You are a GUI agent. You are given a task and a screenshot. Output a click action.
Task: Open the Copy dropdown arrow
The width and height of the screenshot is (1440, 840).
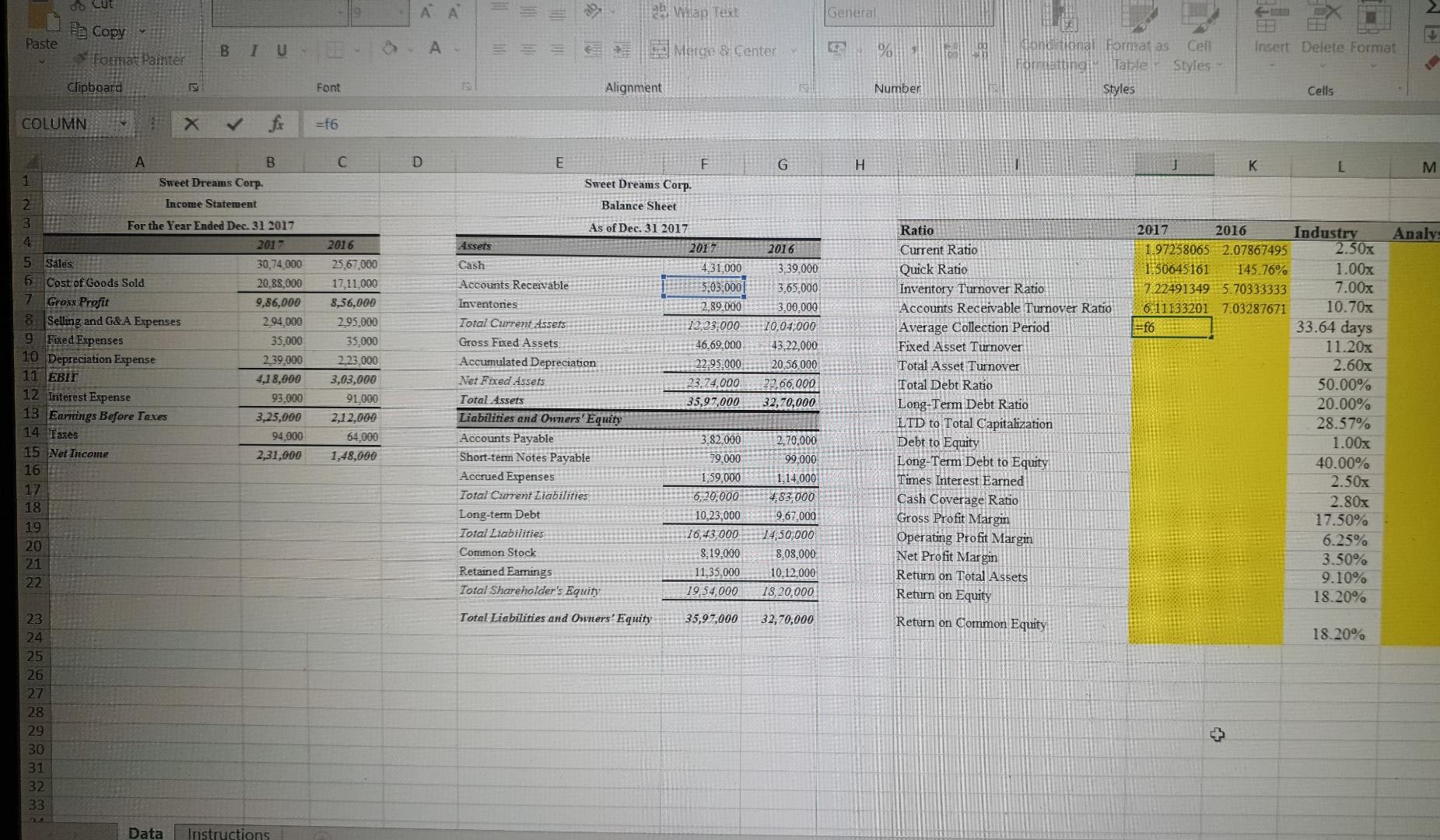tap(142, 32)
